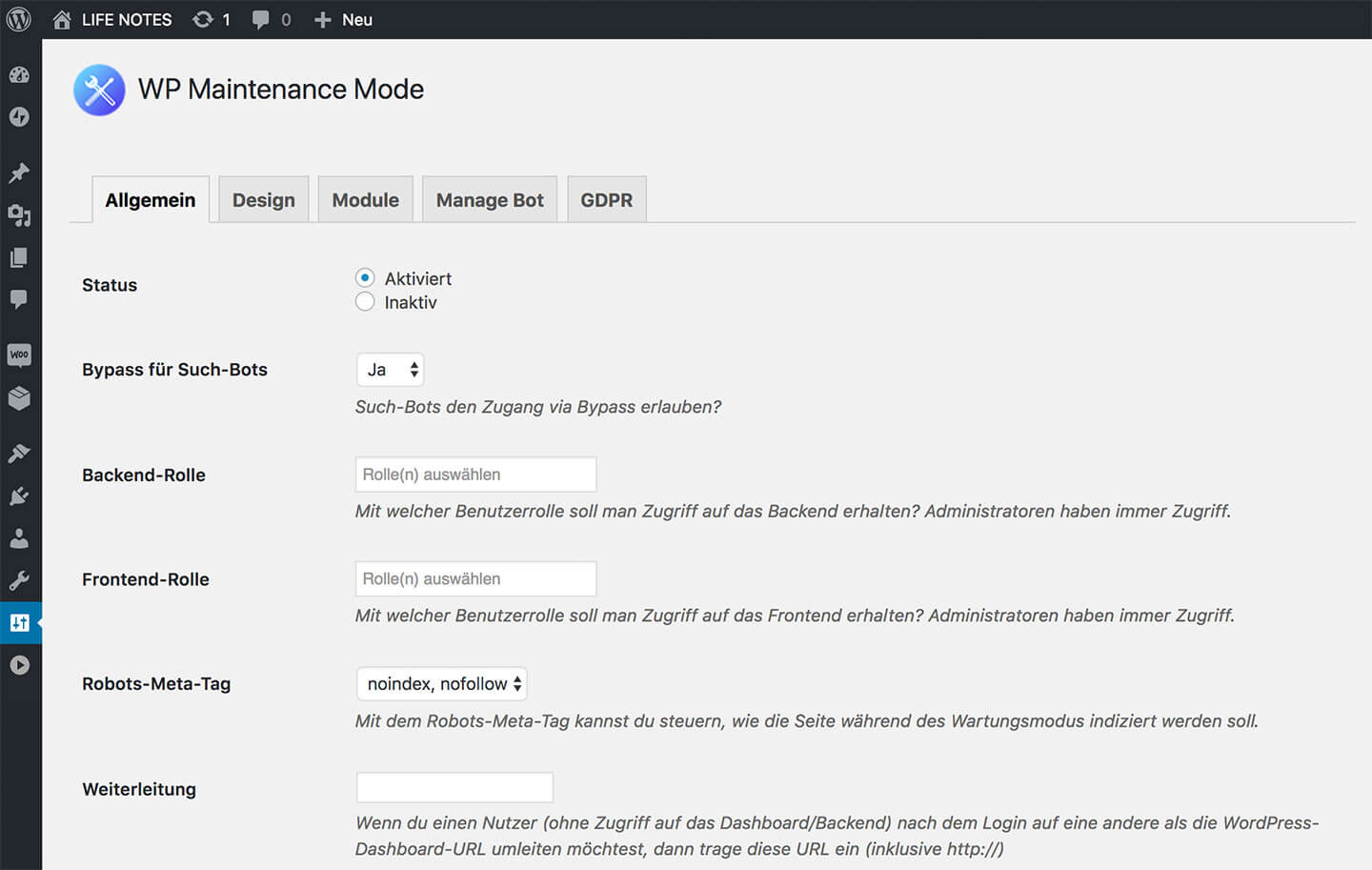Viewport: 1372px width, 870px height.
Task: Click the WP Maintenance Mode plugin logo
Action: (99, 90)
